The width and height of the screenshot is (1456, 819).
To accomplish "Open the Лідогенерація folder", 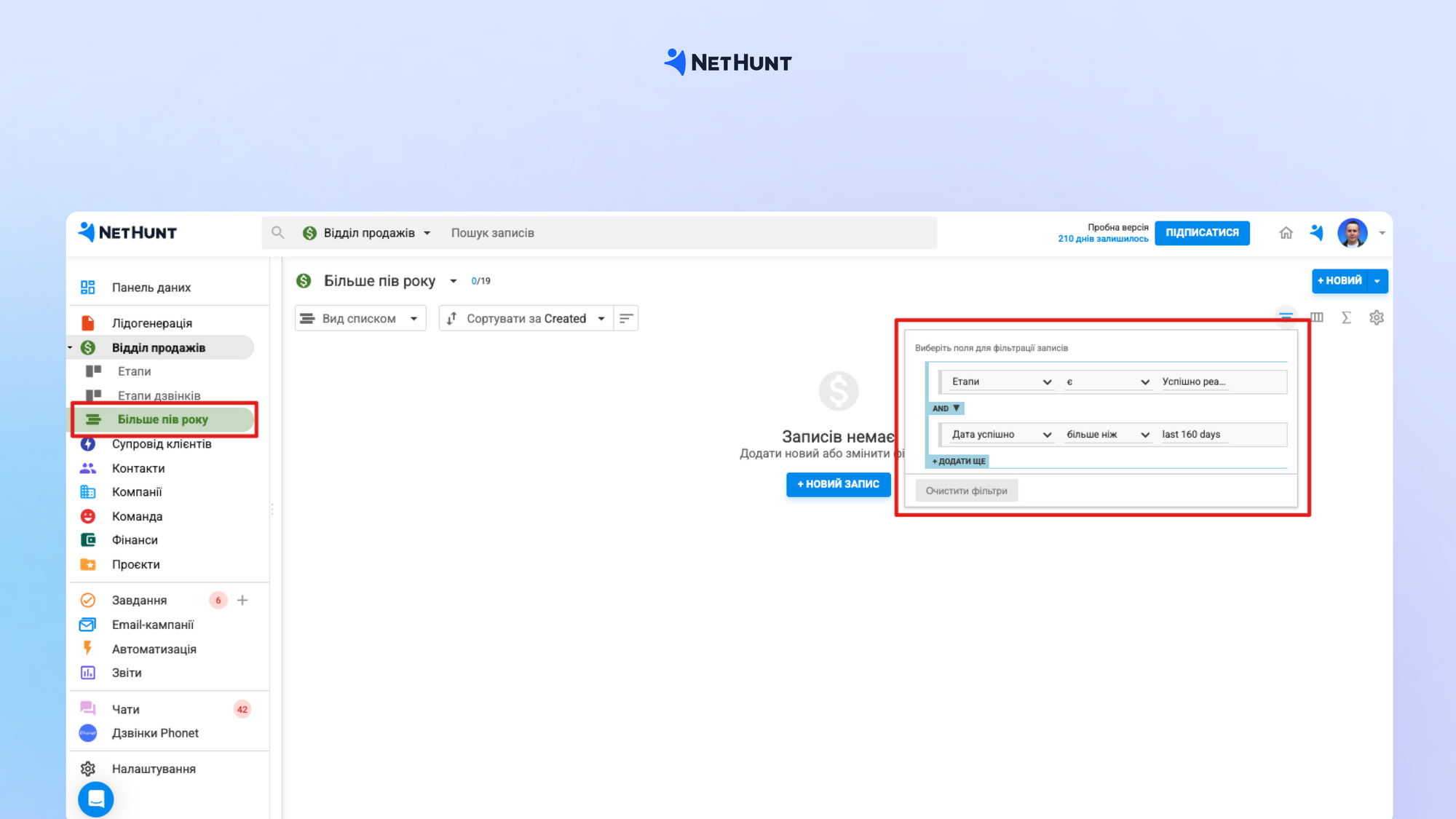I will 151,323.
